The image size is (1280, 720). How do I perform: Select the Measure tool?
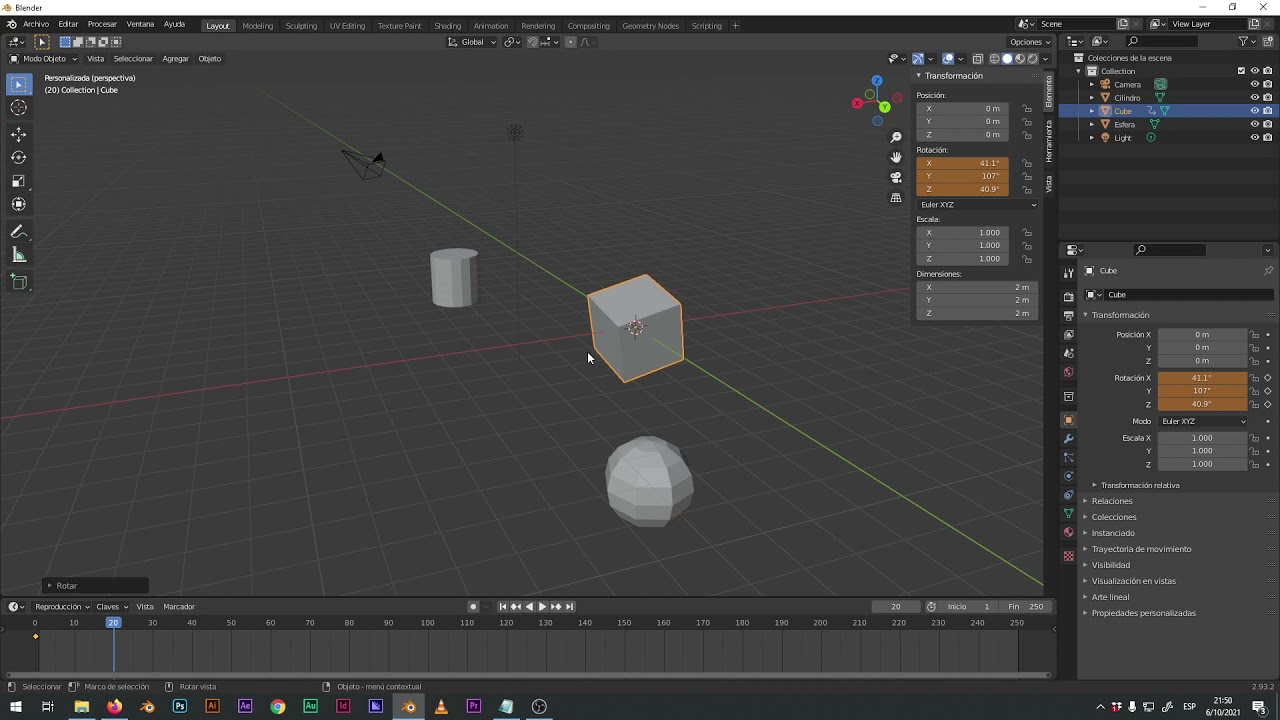pyautogui.click(x=19, y=255)
